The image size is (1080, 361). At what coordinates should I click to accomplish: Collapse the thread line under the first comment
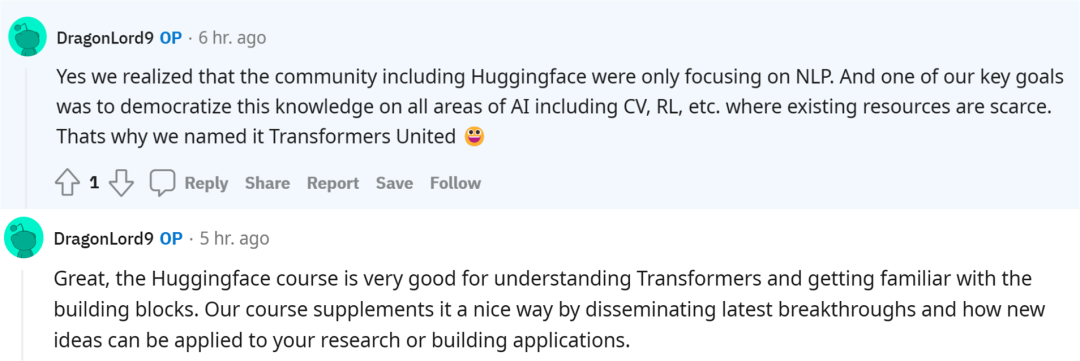[26, 136]
